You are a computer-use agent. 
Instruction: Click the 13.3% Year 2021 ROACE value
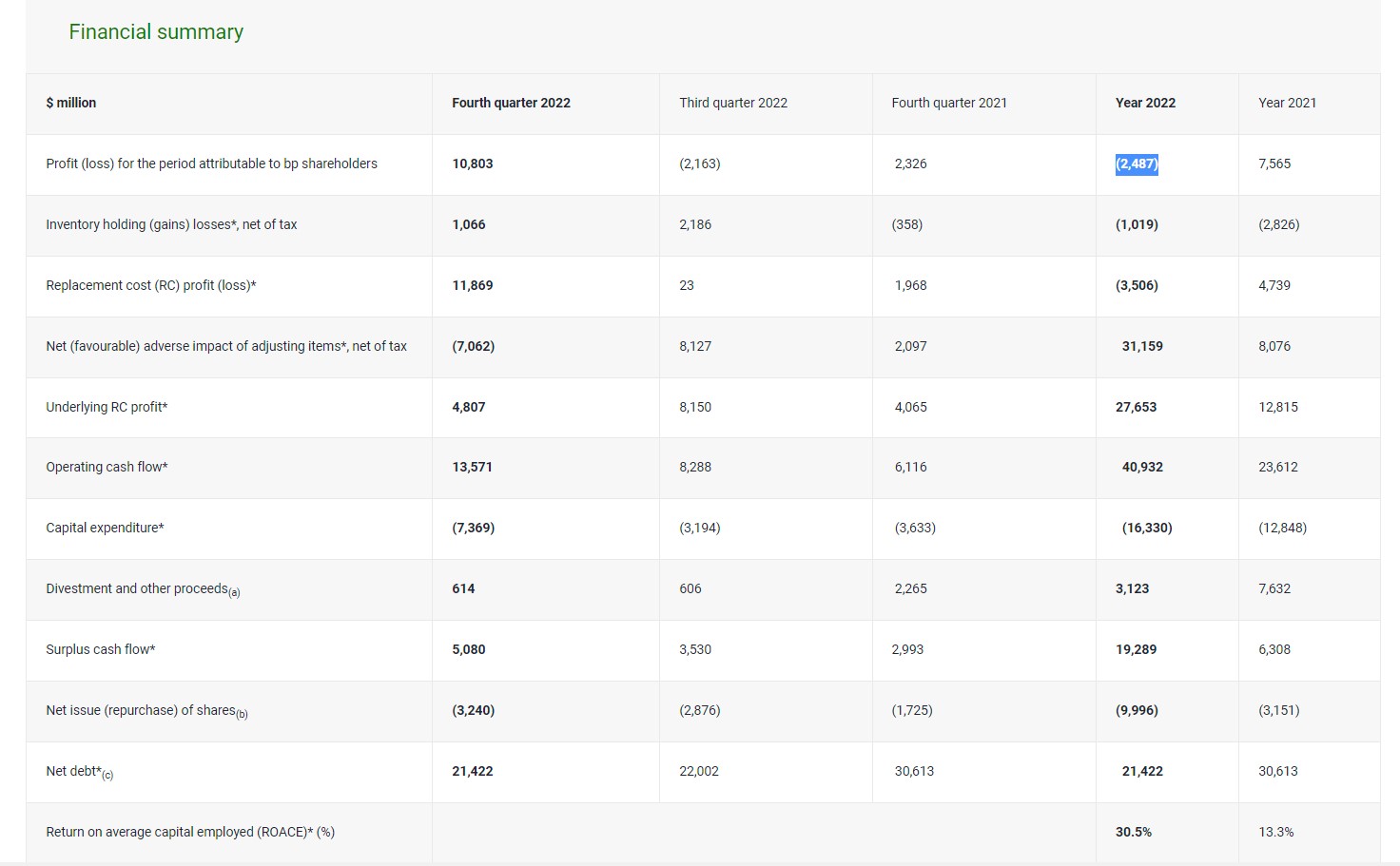(x=1275, y=832)
